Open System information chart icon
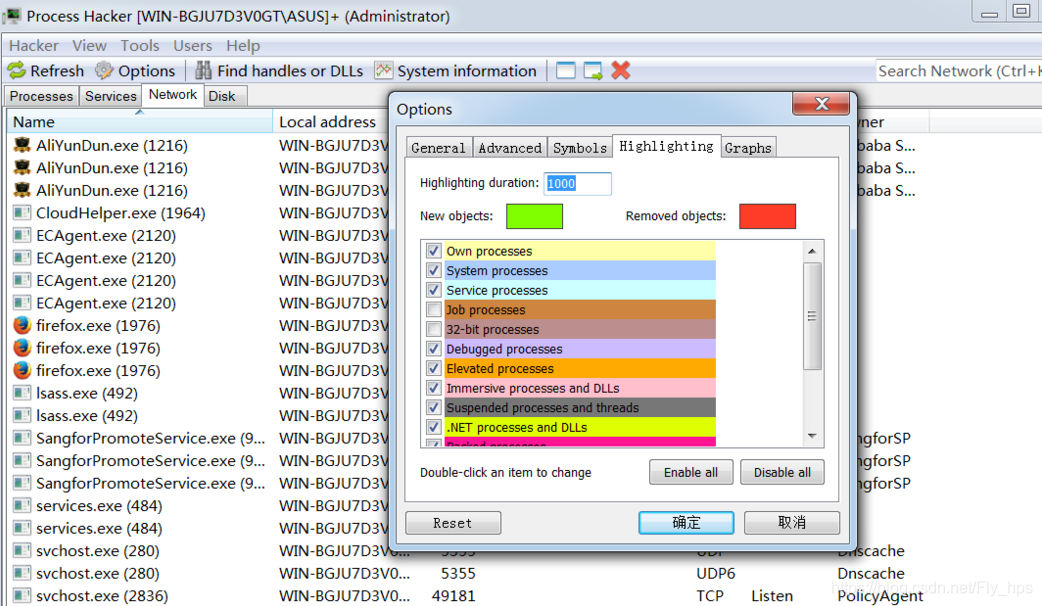 [383, 70]
